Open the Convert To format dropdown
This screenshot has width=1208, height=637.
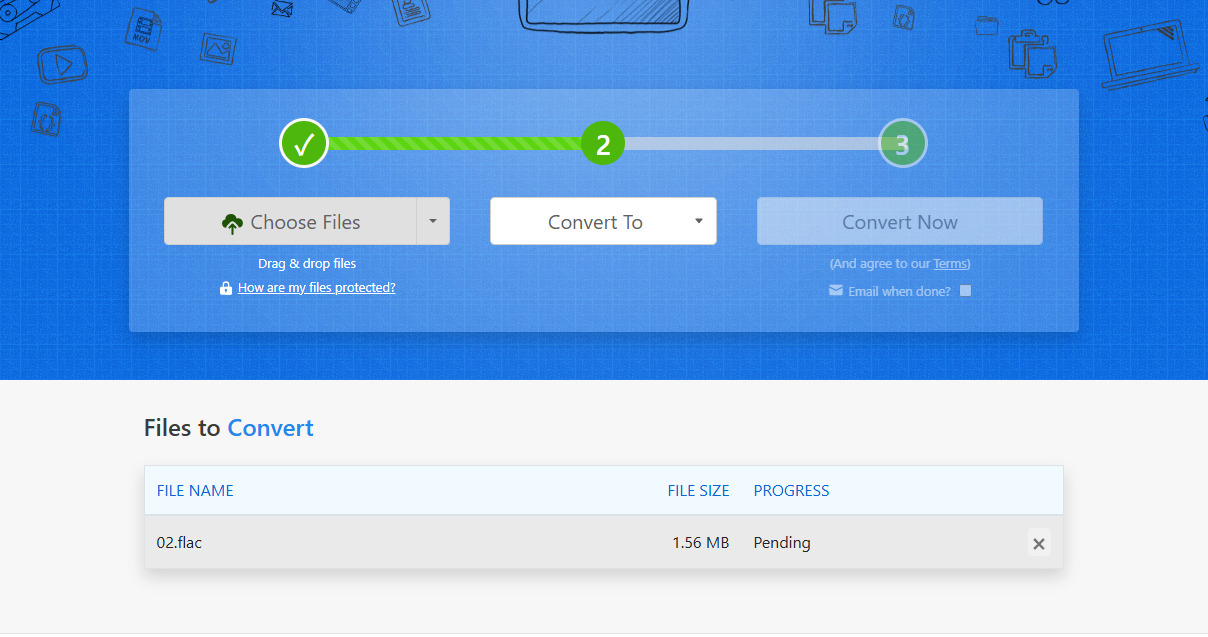pos(603,221)
